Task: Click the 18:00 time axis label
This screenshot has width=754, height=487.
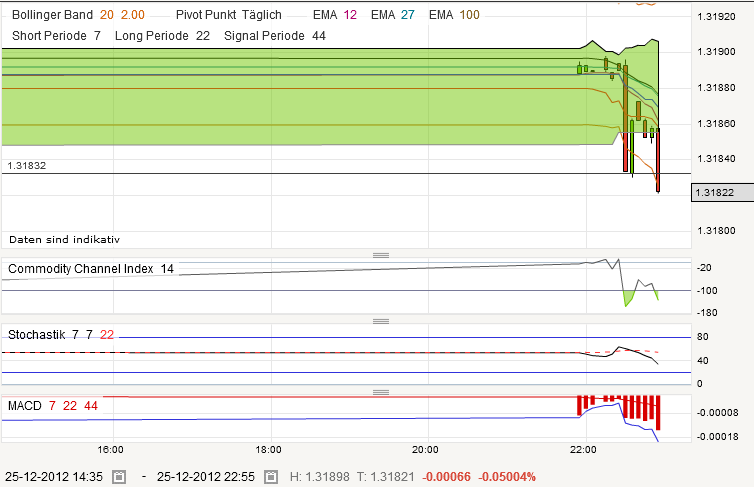Action: click(x=268, y=450)
